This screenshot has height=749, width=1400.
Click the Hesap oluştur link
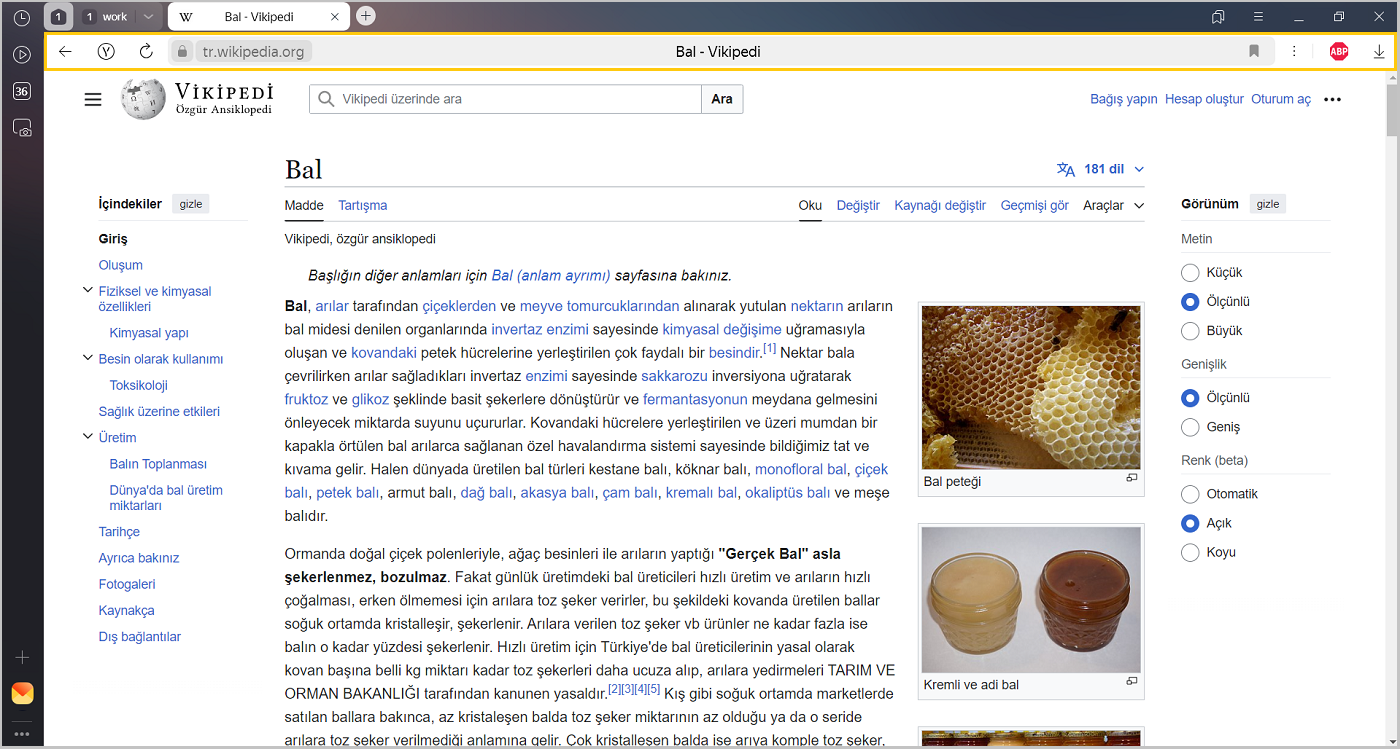click(x=1204, y=99)
